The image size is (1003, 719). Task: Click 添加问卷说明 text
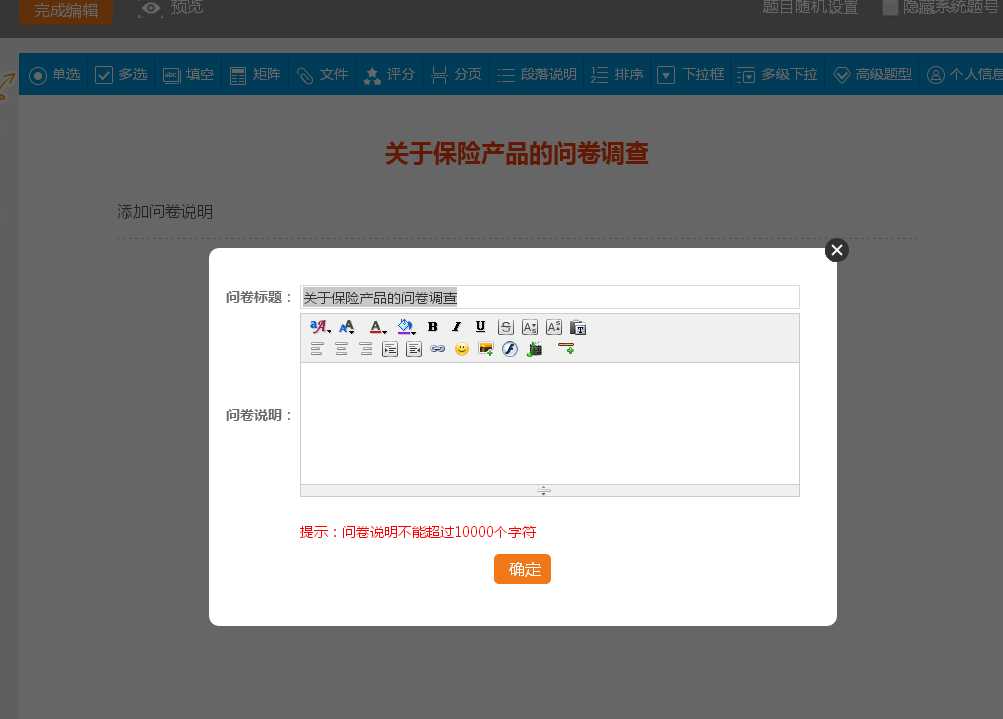[x=165, y=212]
